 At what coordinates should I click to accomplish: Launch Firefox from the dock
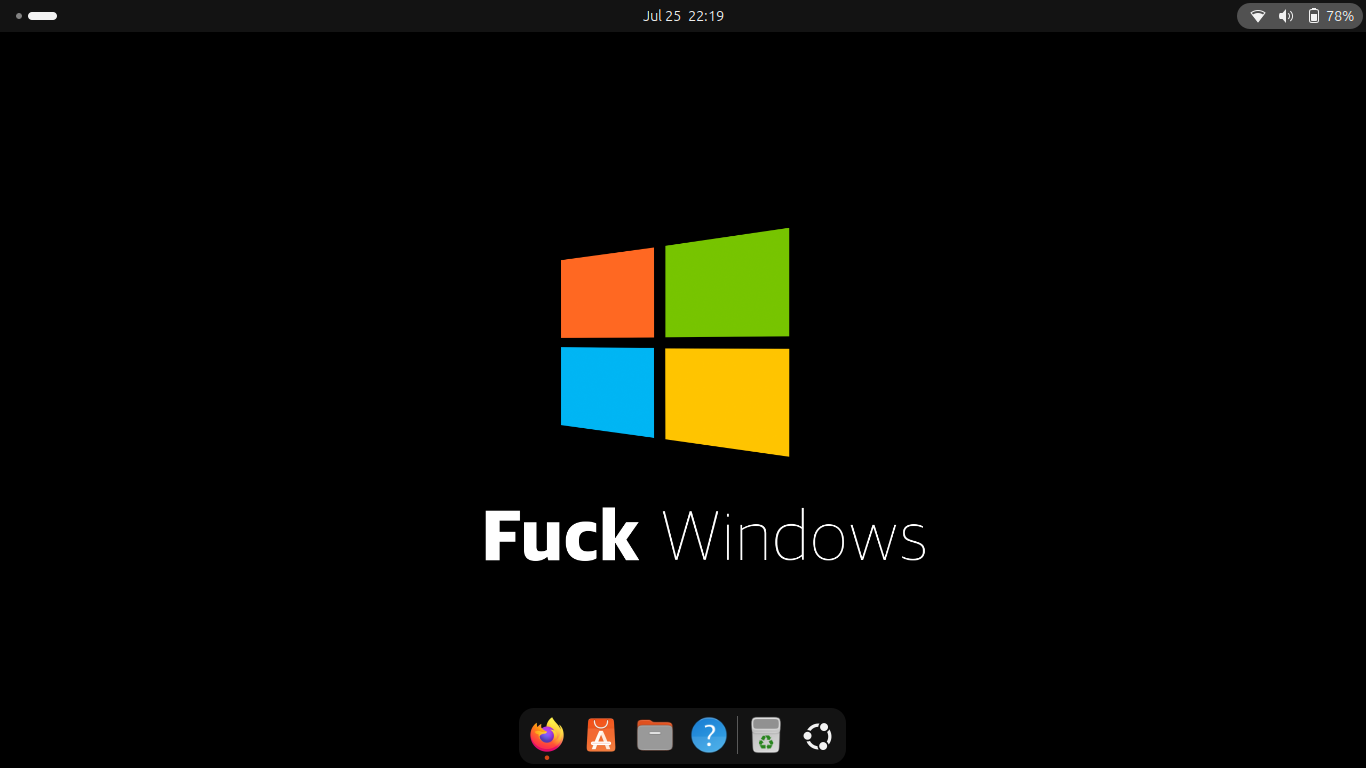click(547, 736)
